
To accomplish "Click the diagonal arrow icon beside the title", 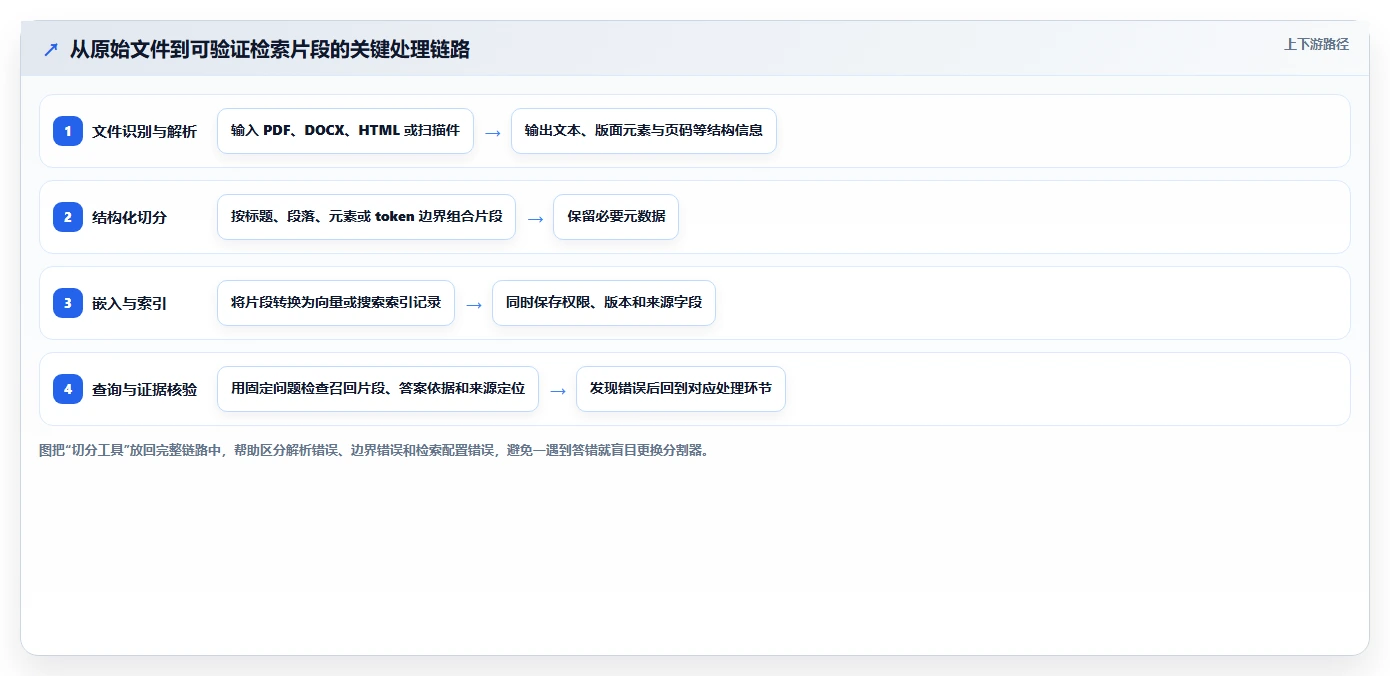I will click(x=51, y=50).
